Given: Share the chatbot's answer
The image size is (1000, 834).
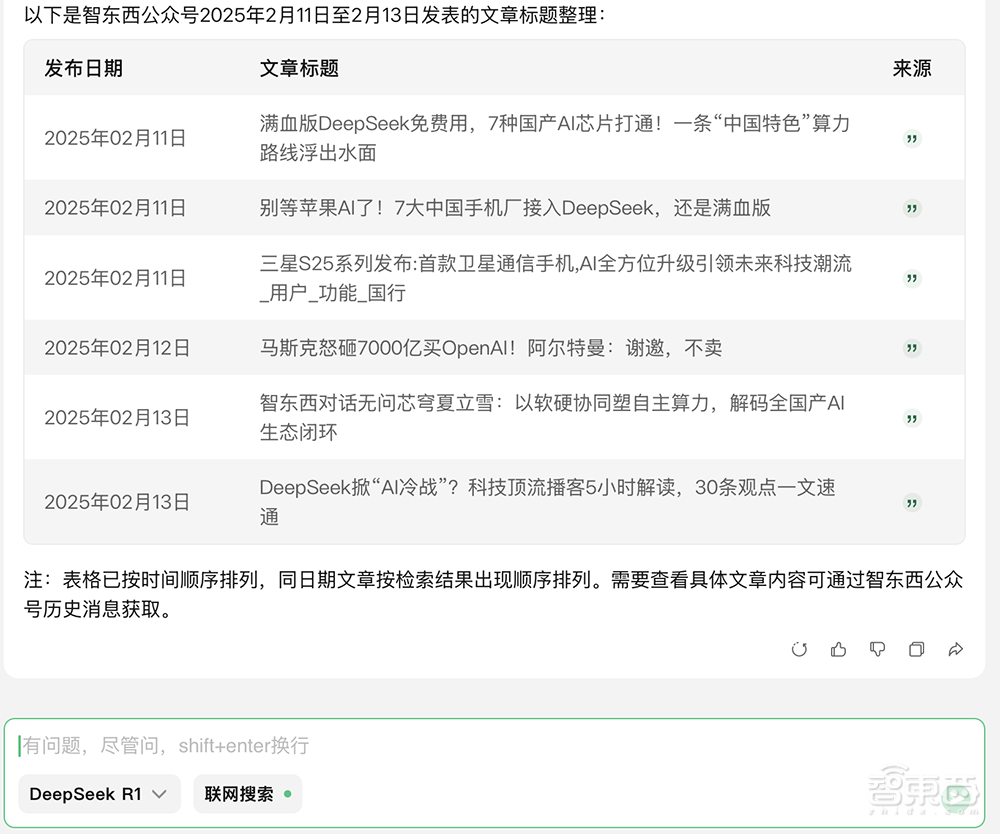Looking at the screenshot, I should (955, 650).
